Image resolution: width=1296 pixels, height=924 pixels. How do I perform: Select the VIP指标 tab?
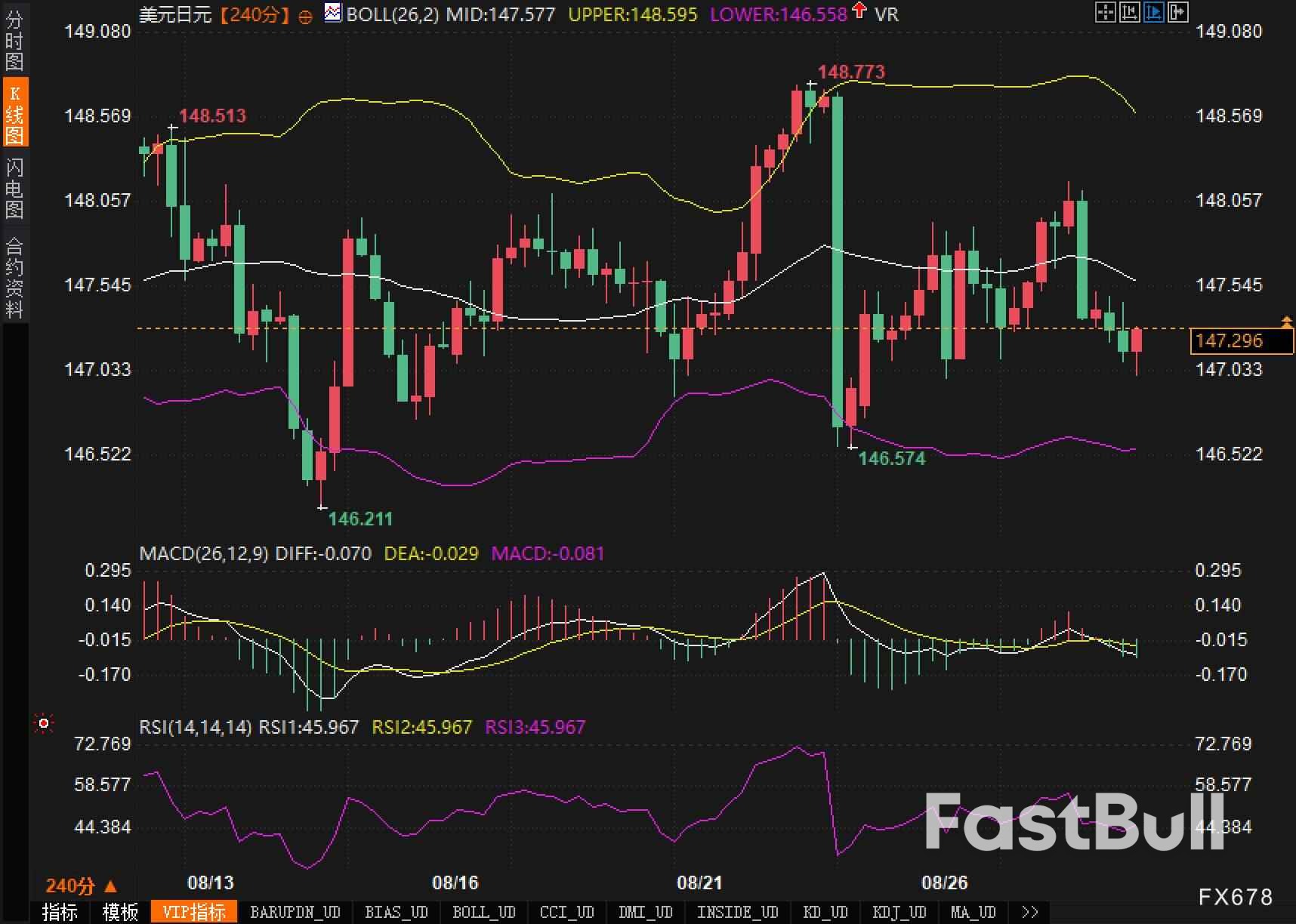pyautogui.click(x=194, y=912)
